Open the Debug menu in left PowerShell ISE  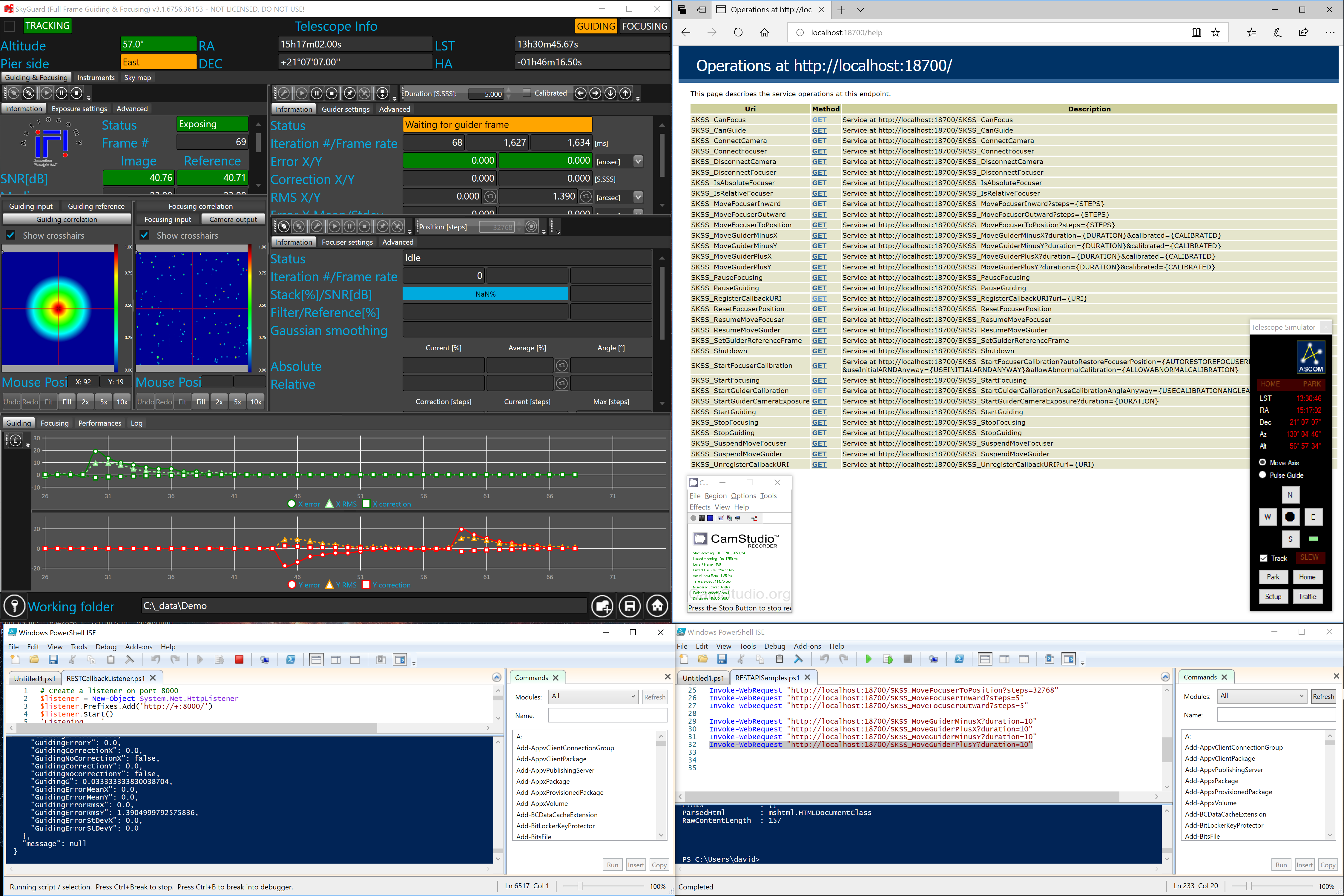[106, 647]
